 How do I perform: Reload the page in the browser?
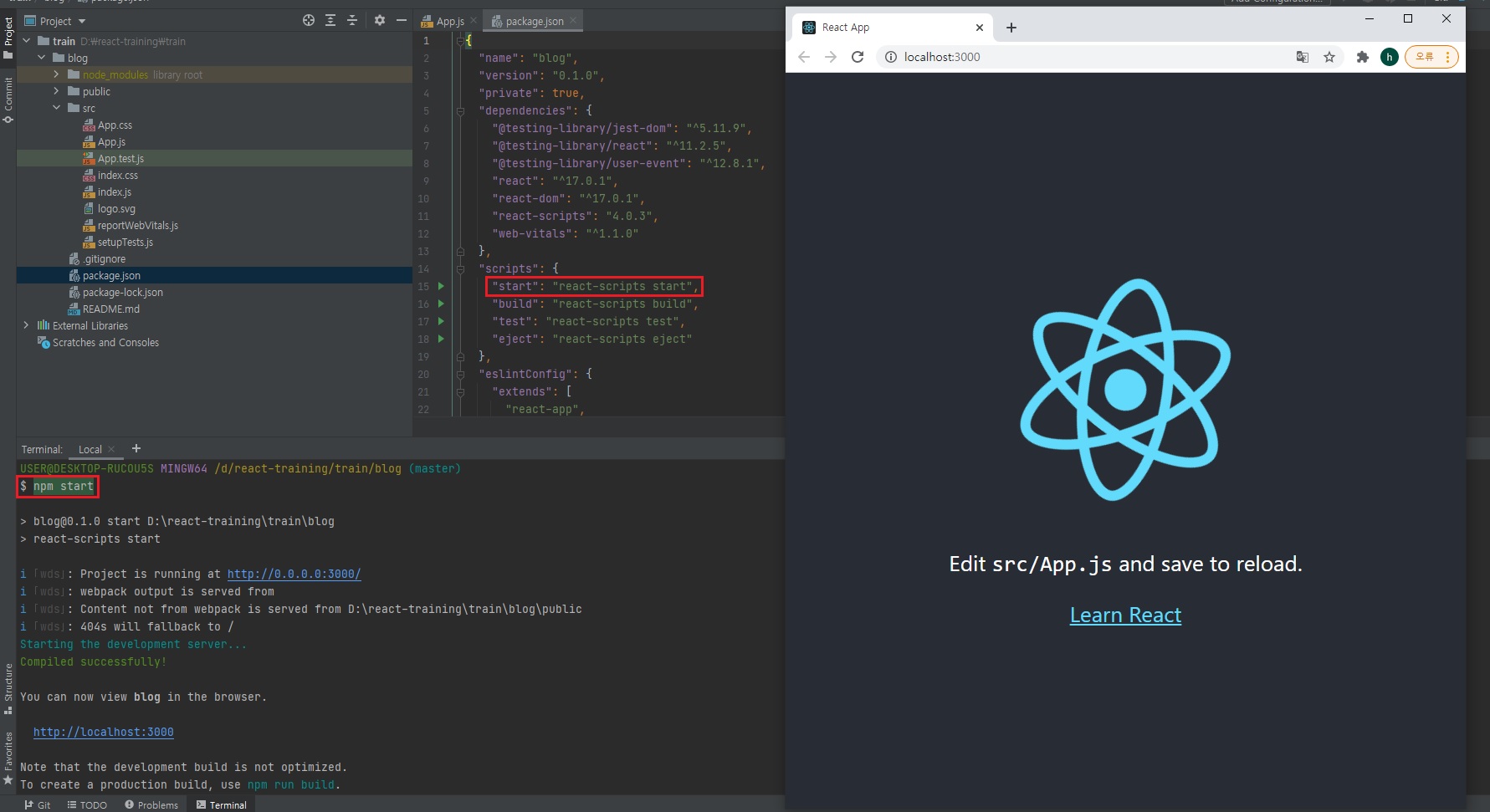pos(858,57)
